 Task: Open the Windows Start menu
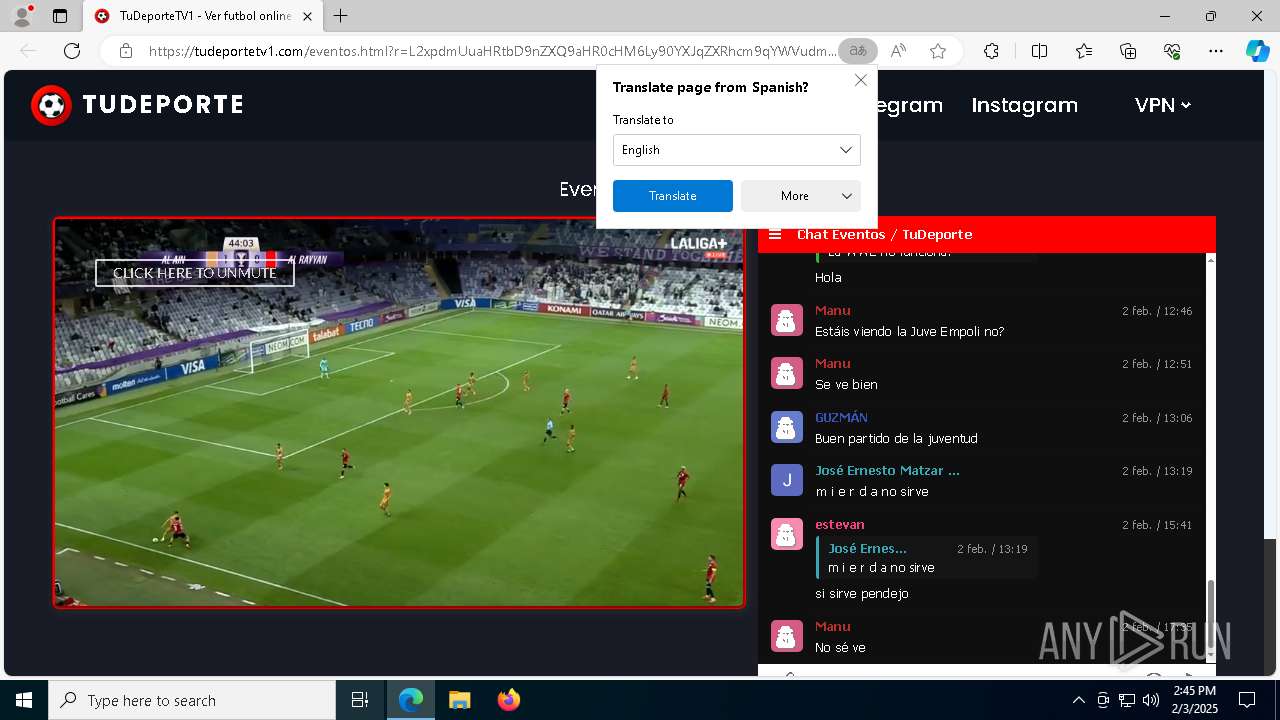(24, 700)
